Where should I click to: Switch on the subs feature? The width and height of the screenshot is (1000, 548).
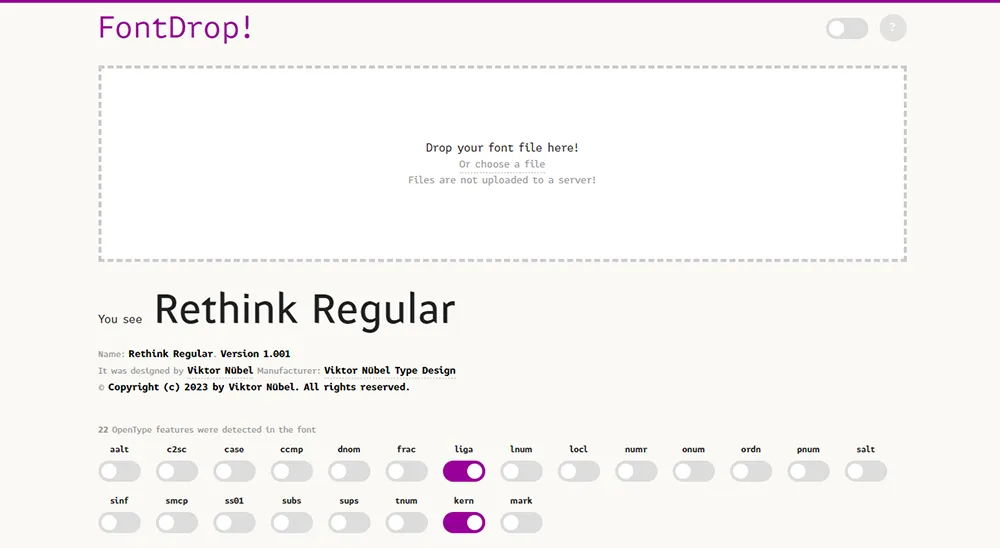pos(292,522)
